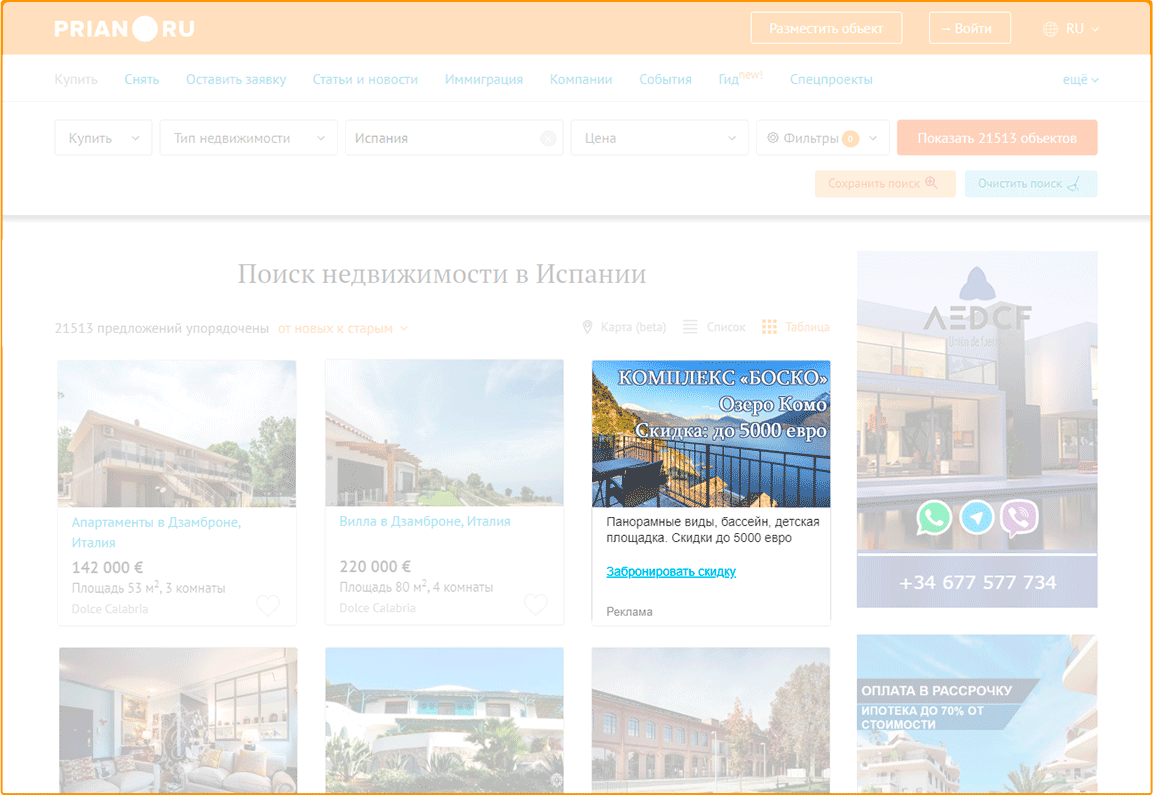The image size is (1153, 795).
Task: Open the Карта (beta) map view
Action: (x=624, y=327)
